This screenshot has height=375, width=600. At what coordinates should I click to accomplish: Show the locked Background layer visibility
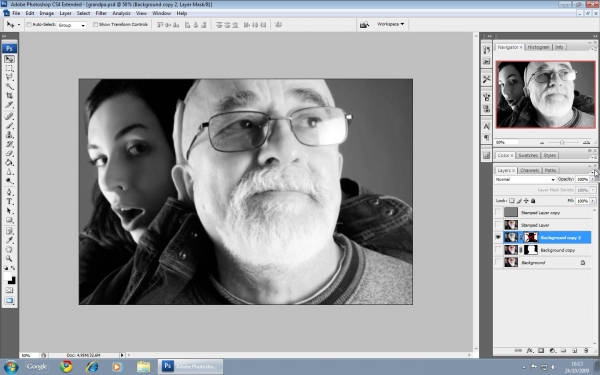[x=498, y=262]
